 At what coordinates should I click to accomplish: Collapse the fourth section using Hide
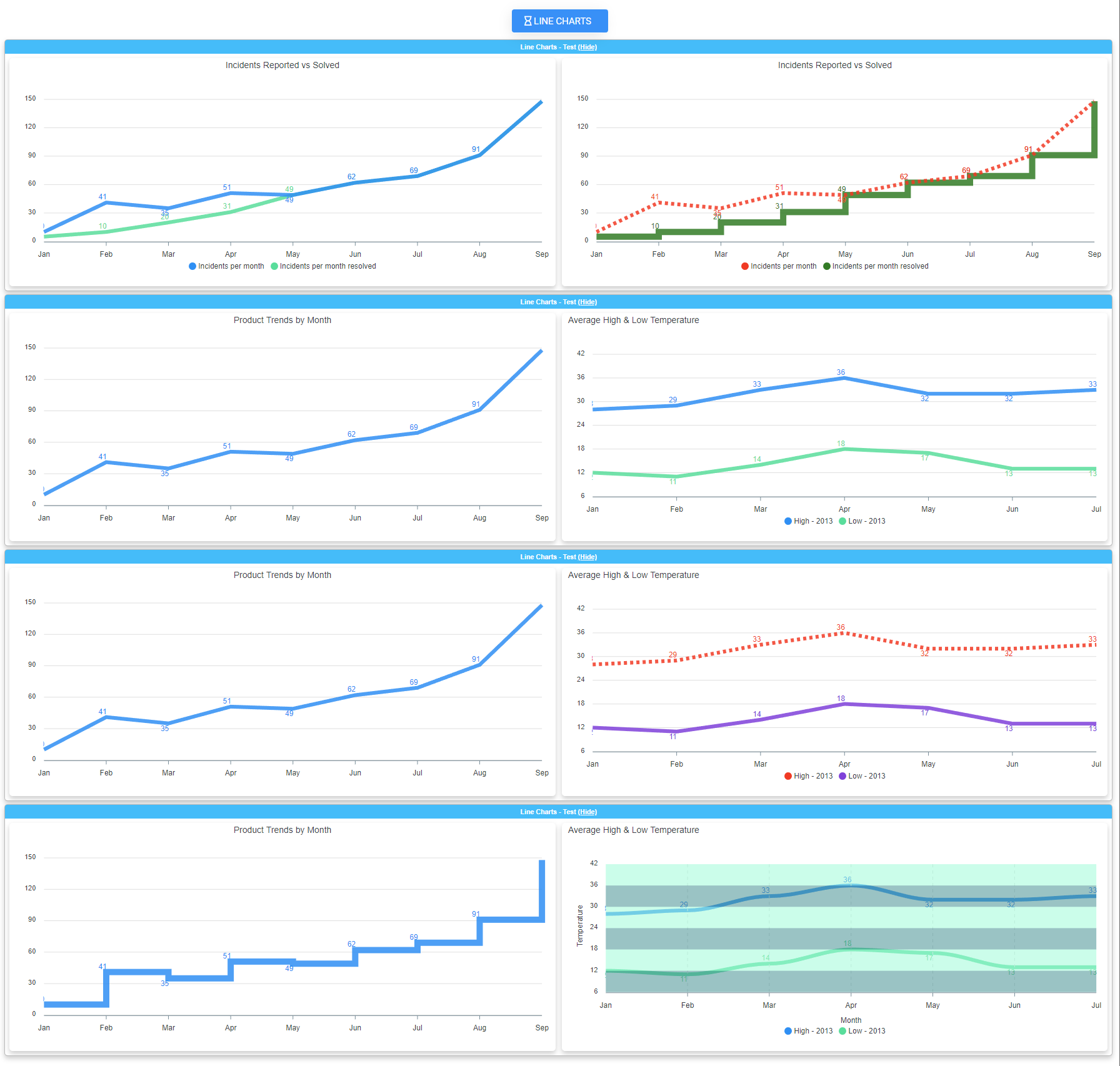[x=587, y=812]
